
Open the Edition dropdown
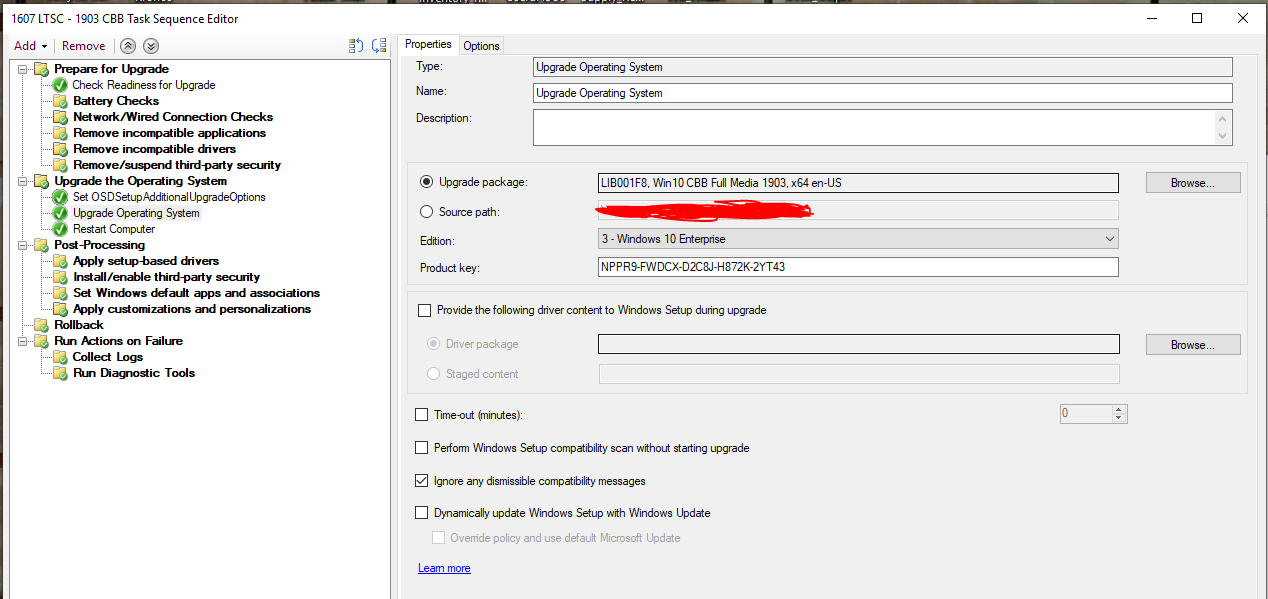(857, 239)
